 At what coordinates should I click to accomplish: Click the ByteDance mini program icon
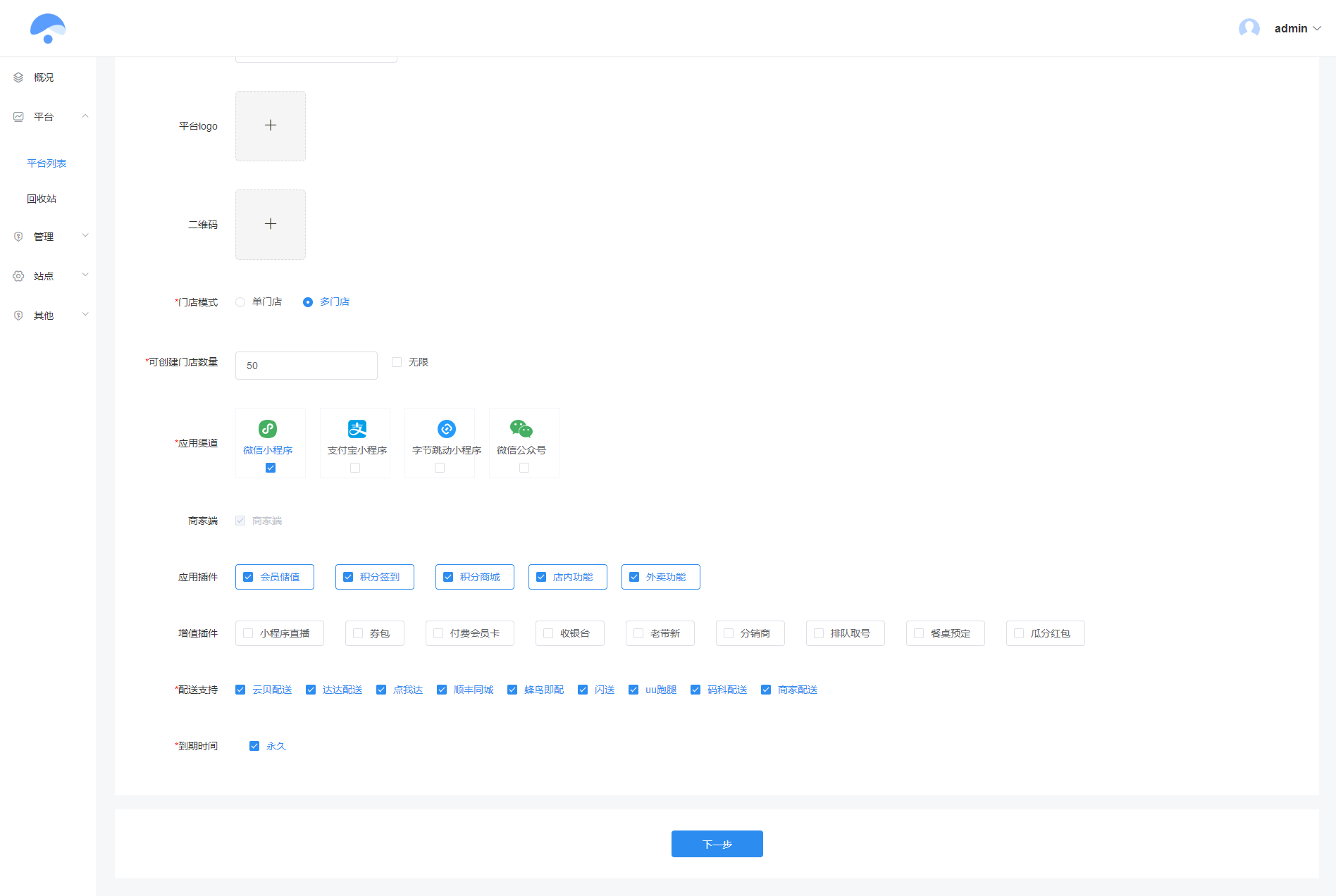pyautogui.click(x=447, y=429)
